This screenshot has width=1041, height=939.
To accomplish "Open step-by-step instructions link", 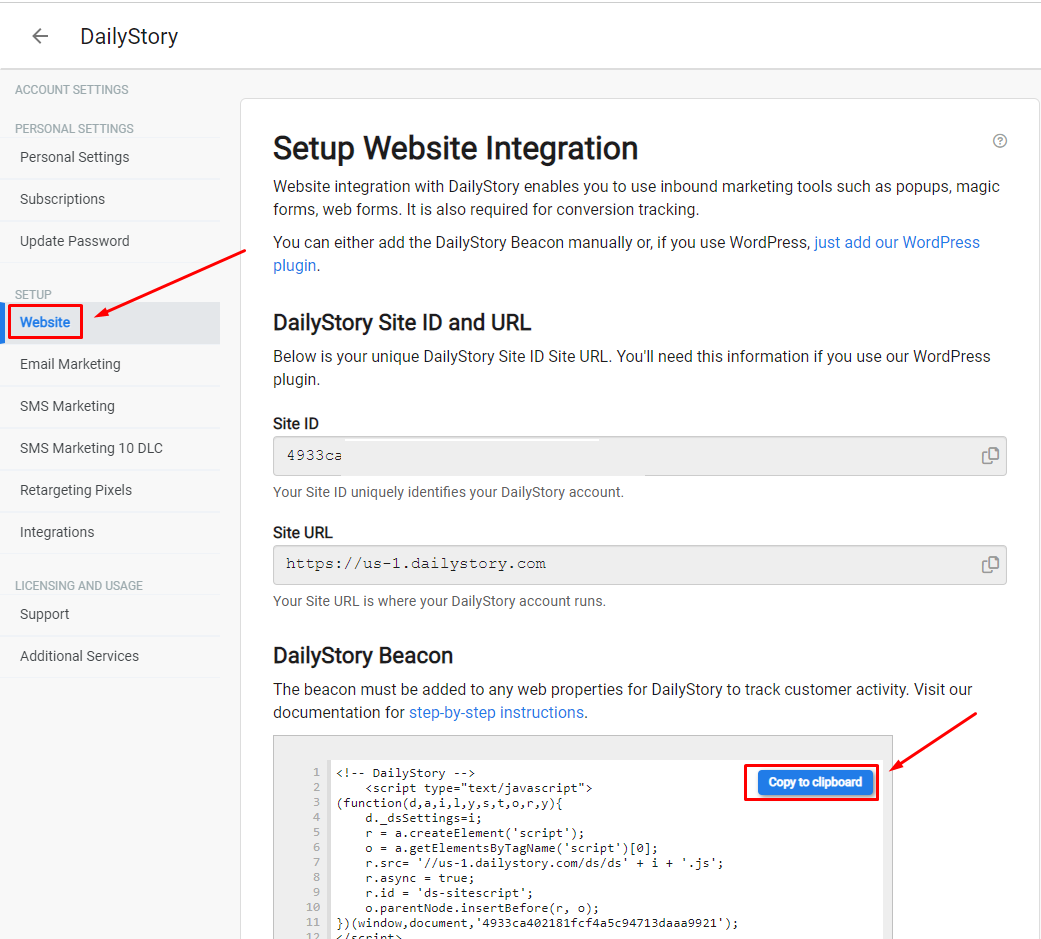I will (496, 713).
